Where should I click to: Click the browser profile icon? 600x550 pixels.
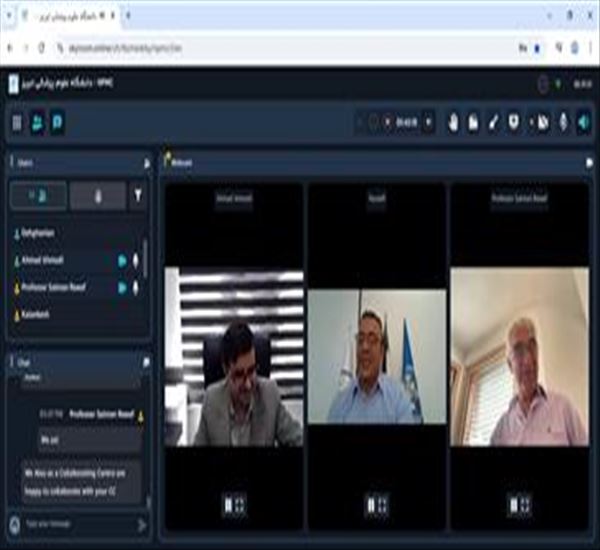coord(575,48)
